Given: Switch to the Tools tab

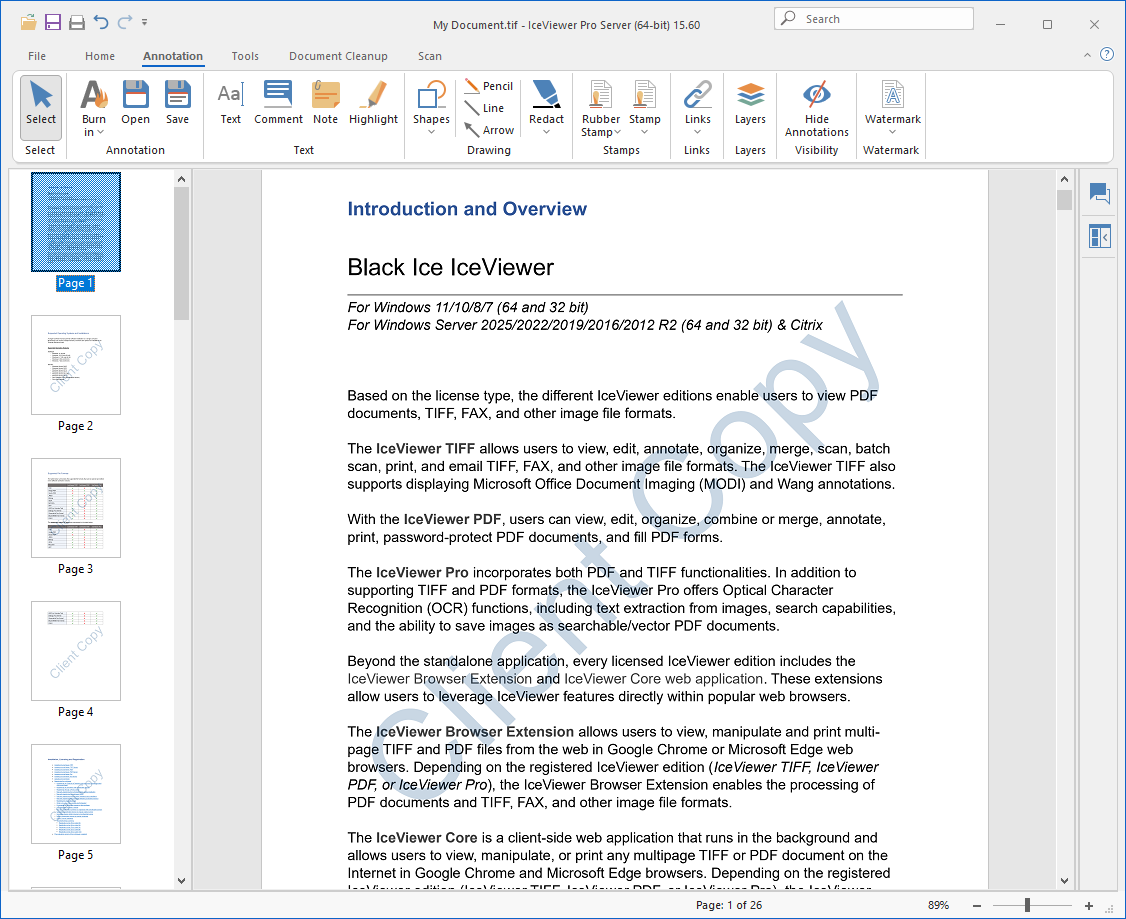Looking at the screenshot, I should (x=245, y=56).
